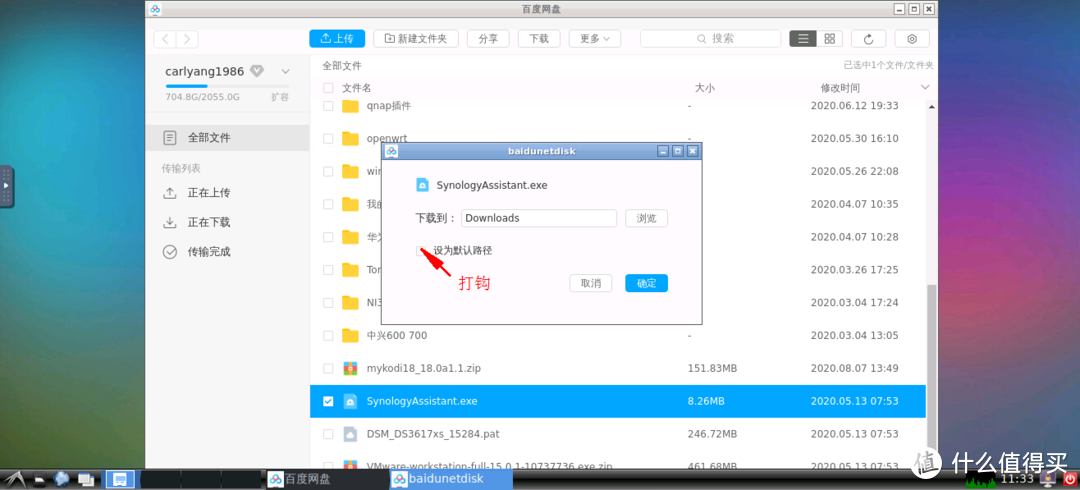Check the mykodi18_18.0a1.1.zip checkbox

point(328,369)
